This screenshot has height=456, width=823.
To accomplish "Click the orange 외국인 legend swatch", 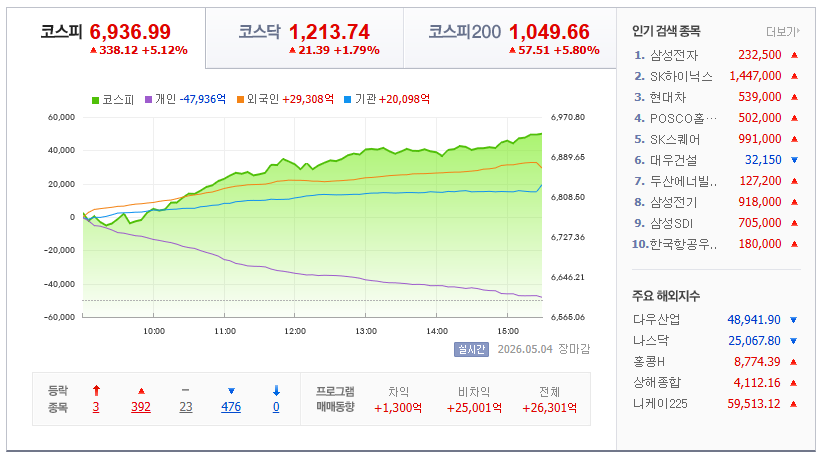I will point(240,100).
